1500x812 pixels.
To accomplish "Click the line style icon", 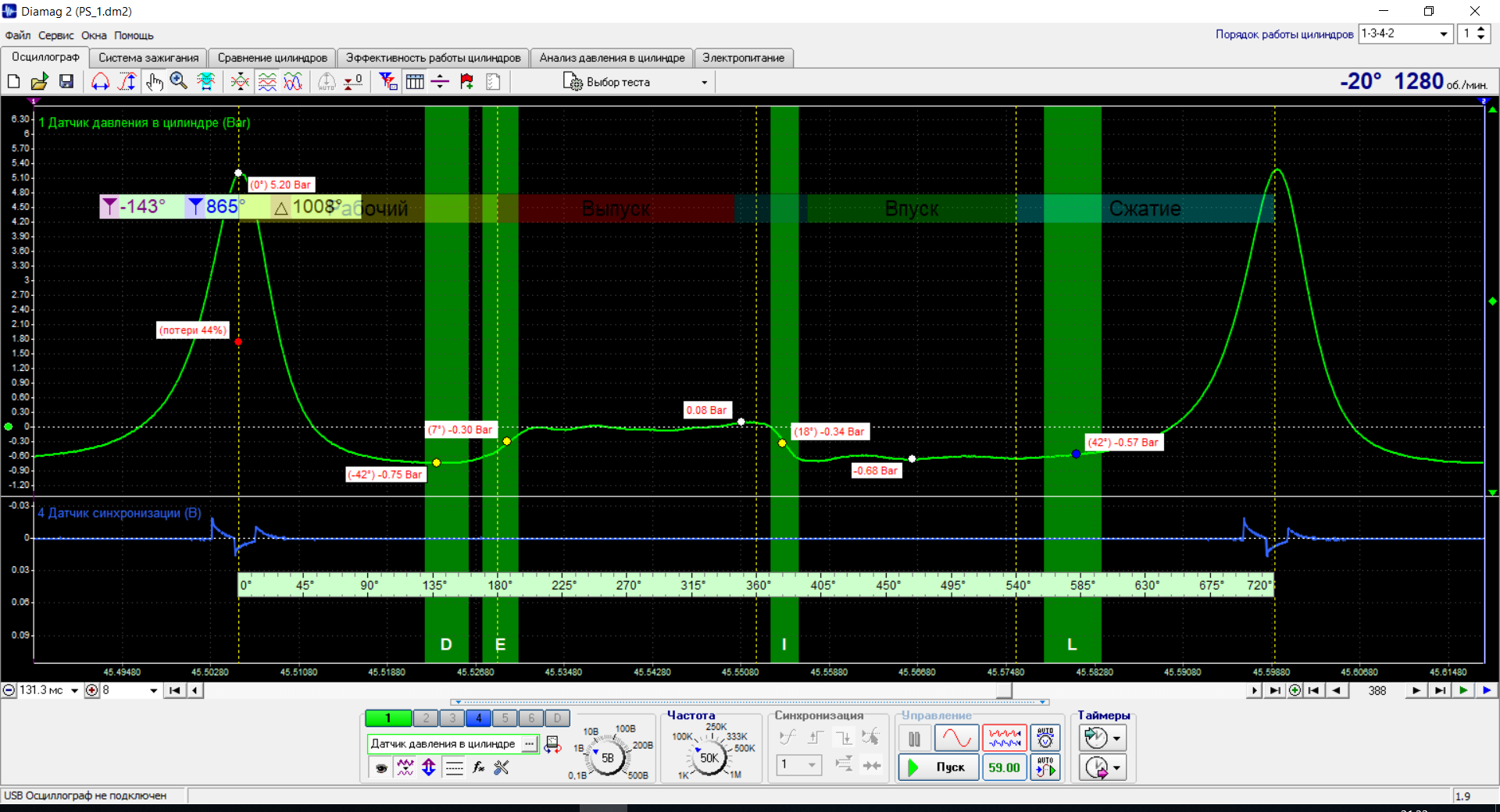I will pyautogui.click(x=454, y=768).
